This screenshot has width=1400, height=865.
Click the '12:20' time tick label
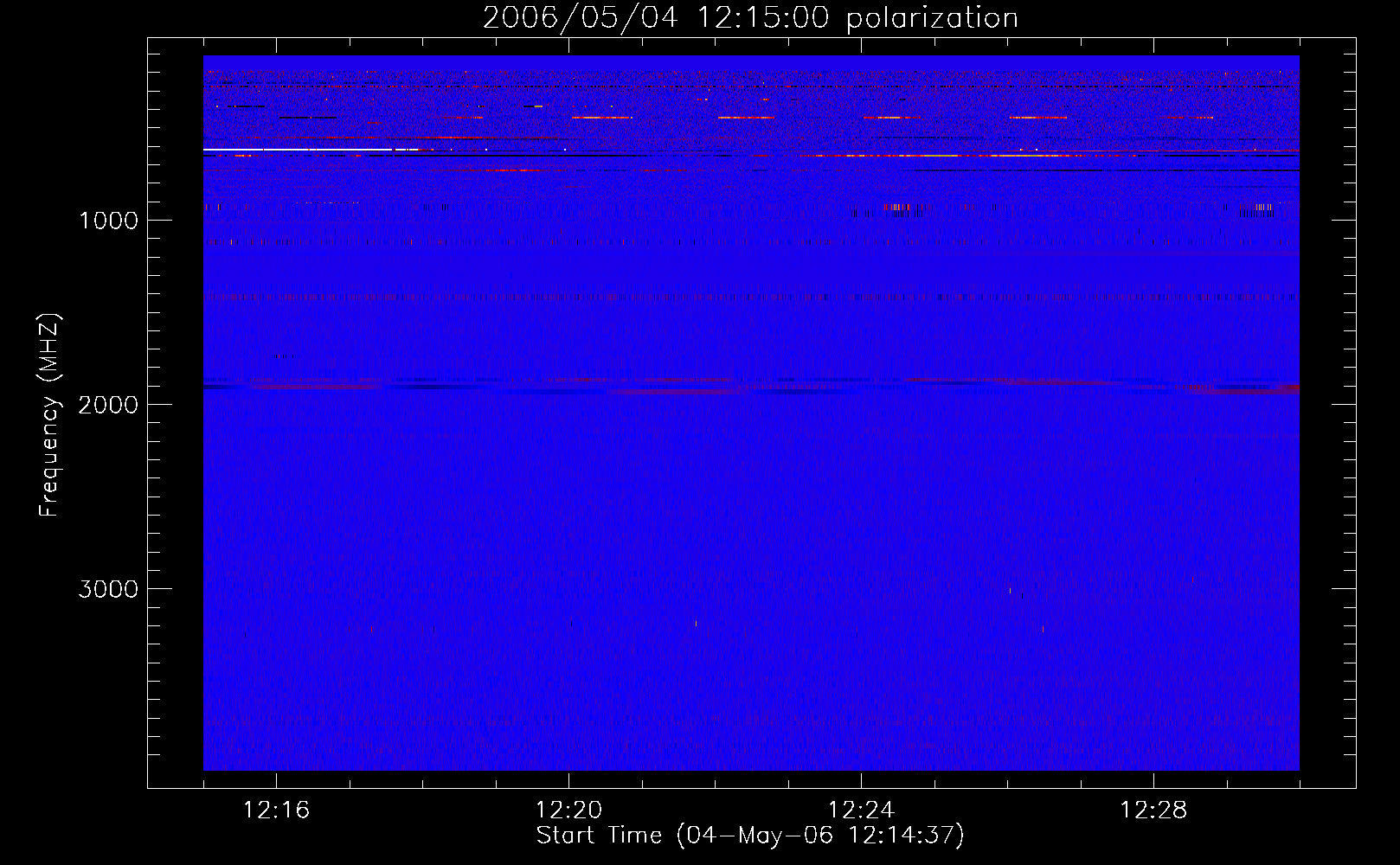click(x=568, y=811)
